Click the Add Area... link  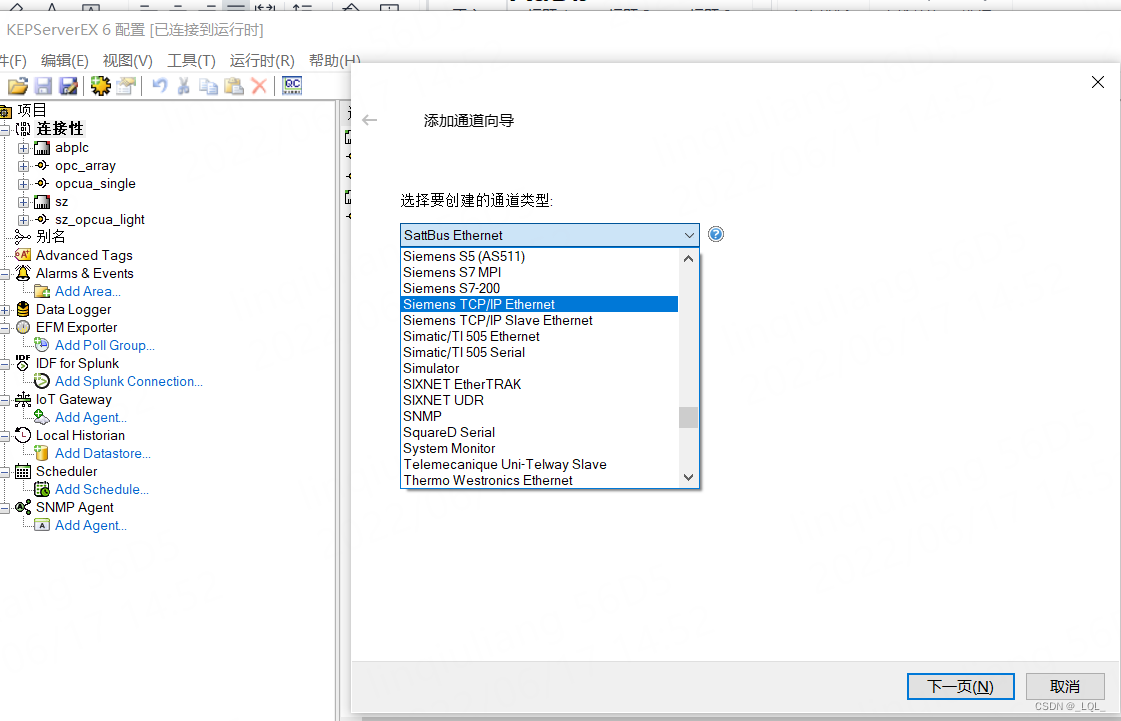pyautogui.click(x=87, y=291)
